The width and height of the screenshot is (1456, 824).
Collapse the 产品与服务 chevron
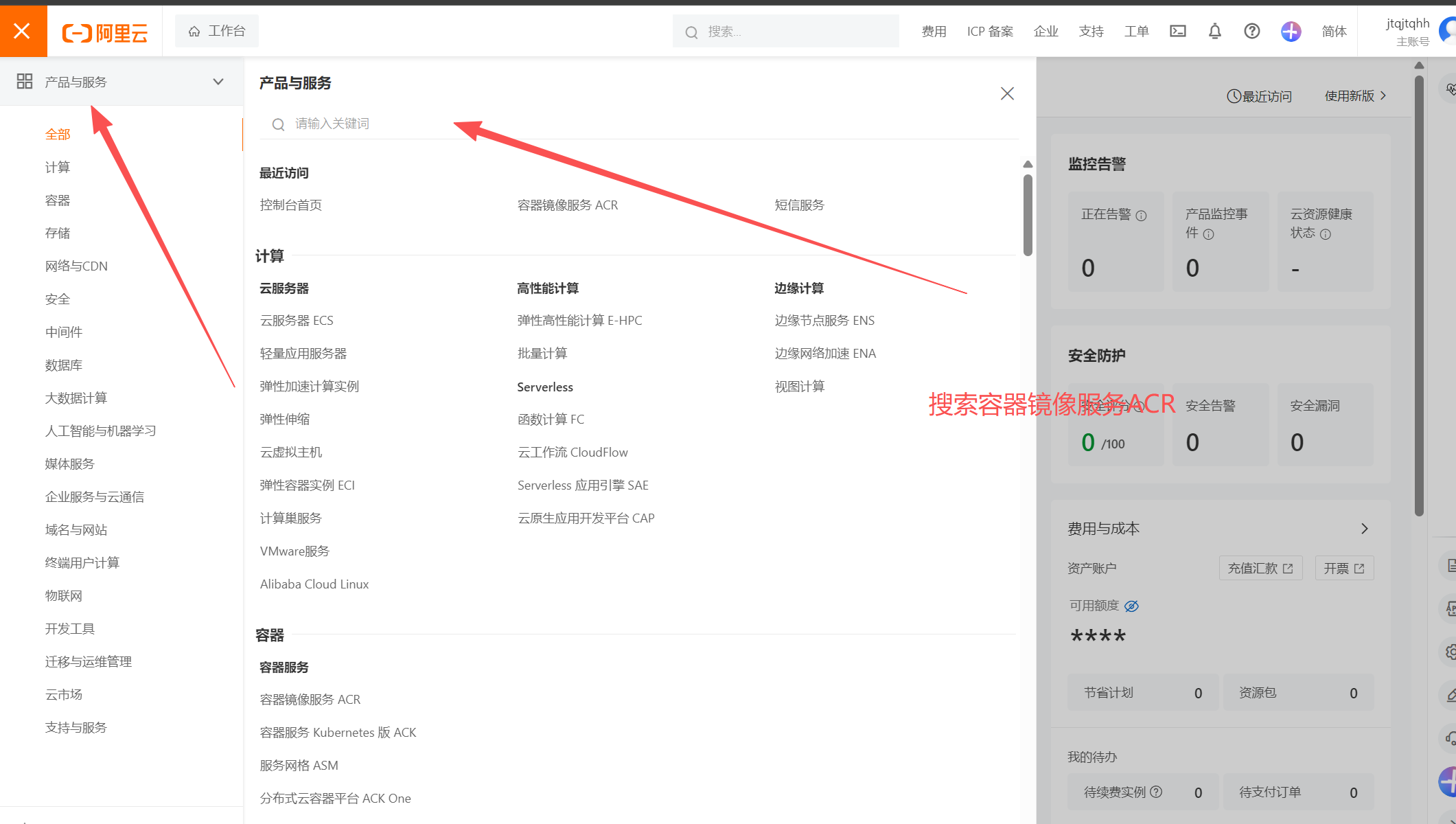coord(218,82)
